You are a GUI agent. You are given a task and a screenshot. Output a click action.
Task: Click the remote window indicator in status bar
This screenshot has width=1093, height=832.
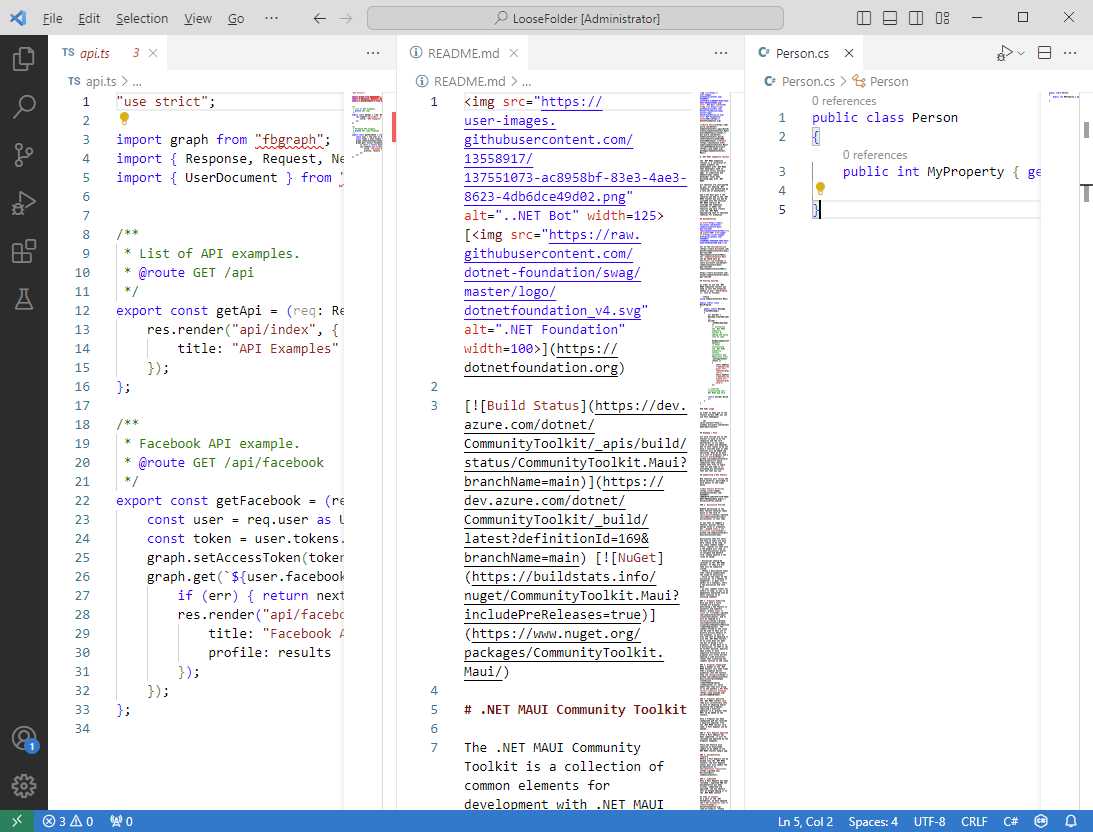point(17,822)
